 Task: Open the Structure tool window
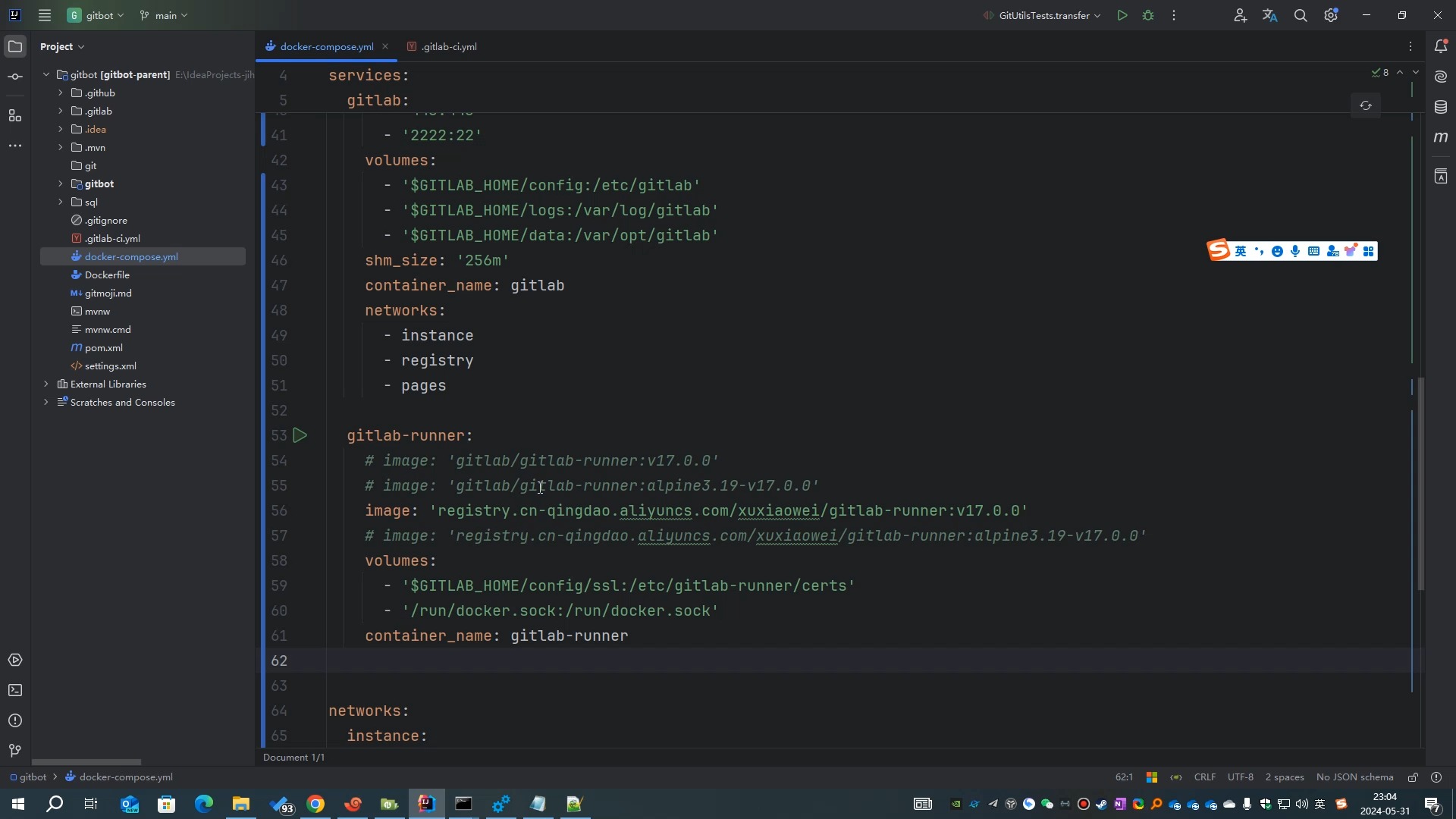click(x=15, y=115)
